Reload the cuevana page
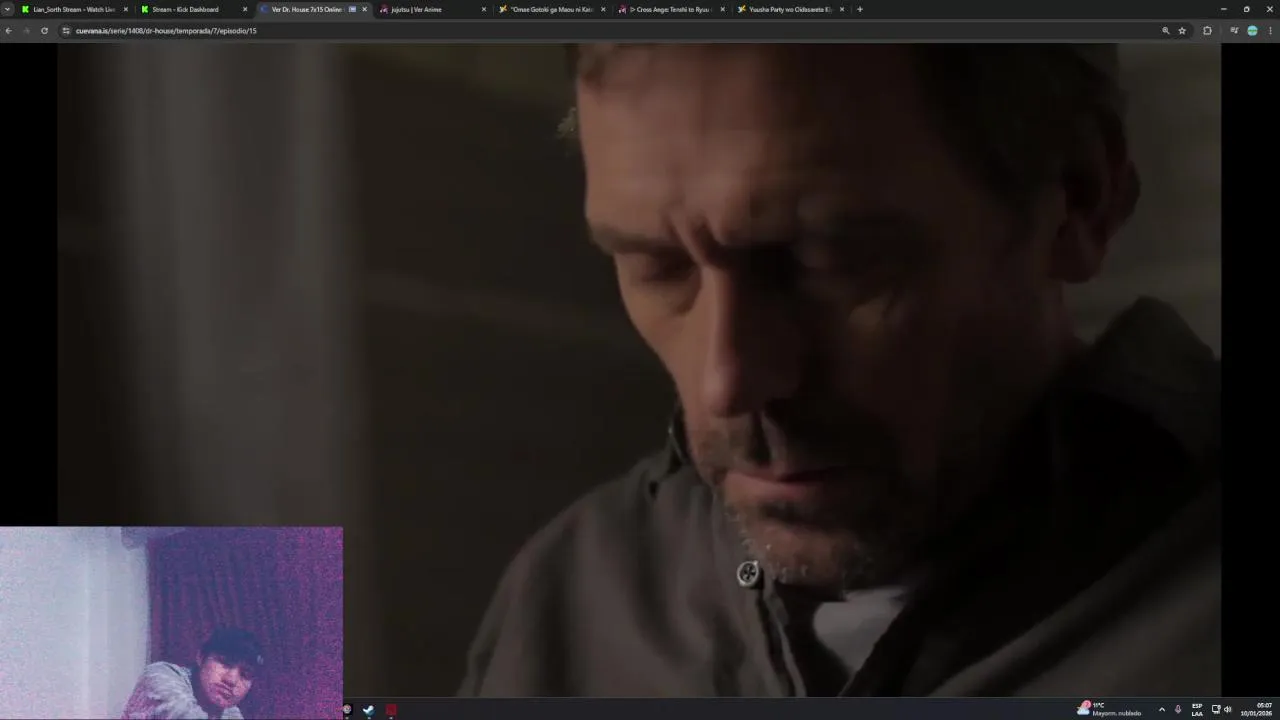The image size is (1280, 720). coord(44,31)
